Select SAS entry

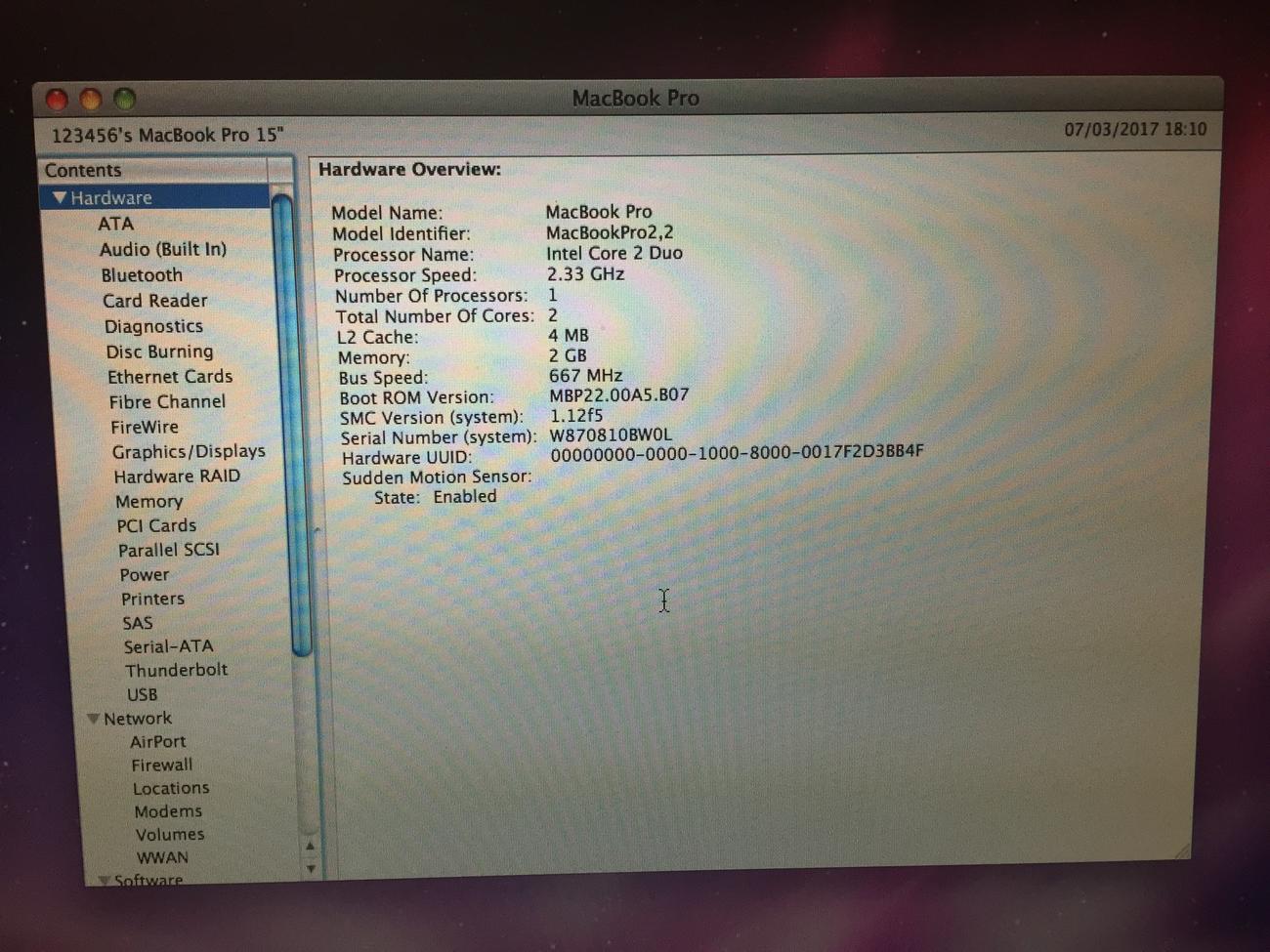[137, 623]
